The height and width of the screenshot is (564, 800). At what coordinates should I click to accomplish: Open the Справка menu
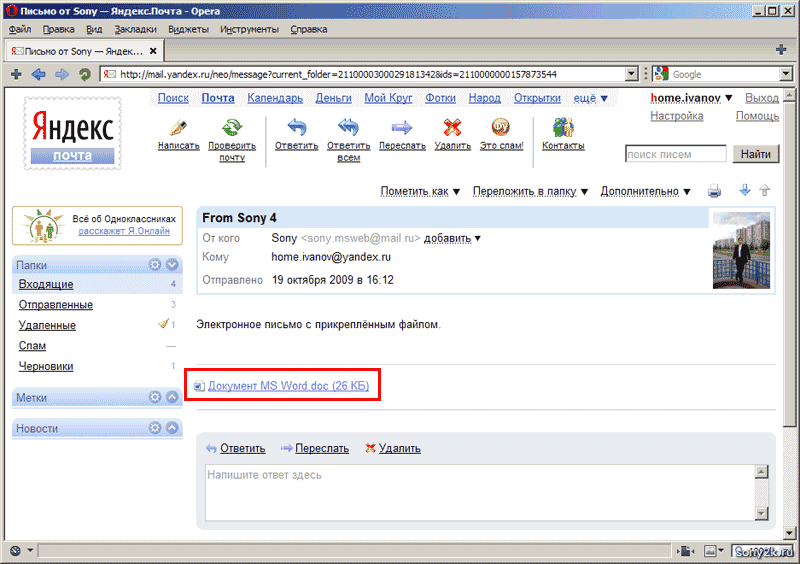(x=309, y=30)
